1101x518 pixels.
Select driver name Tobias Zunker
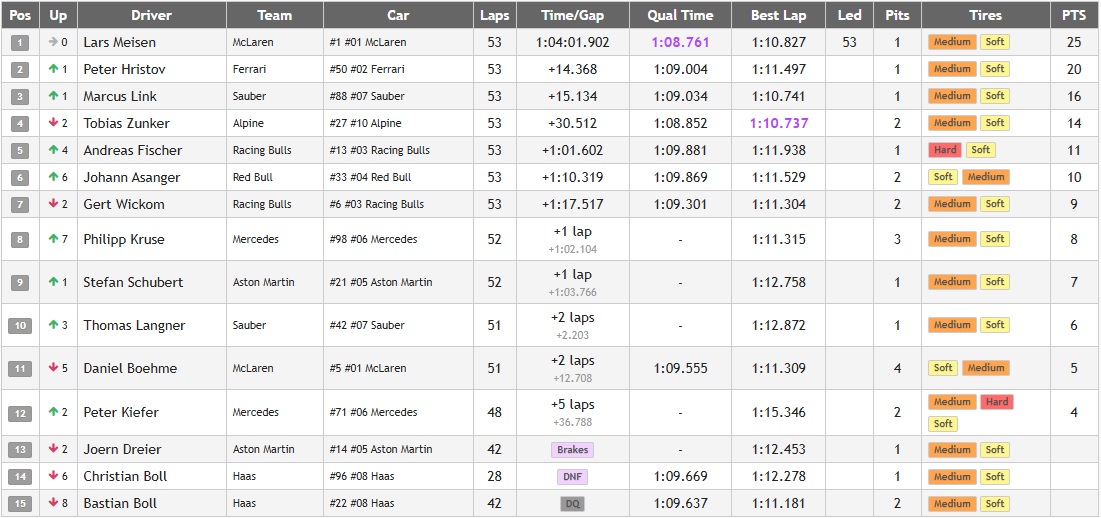126,123
